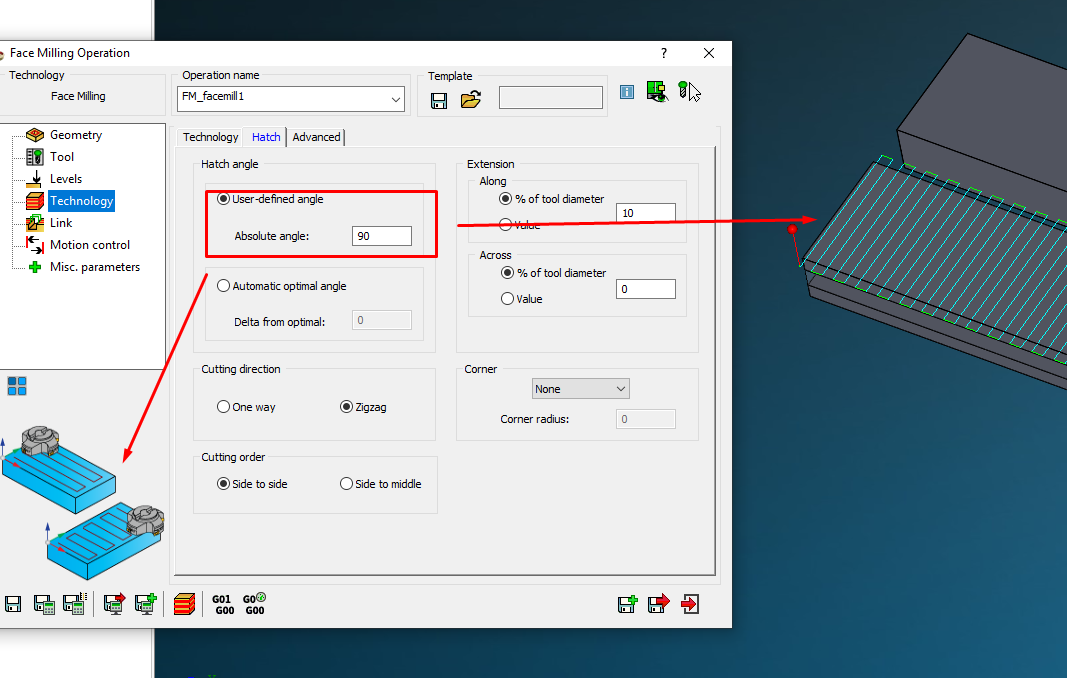Screen dimensions: 1067x678
Task: Click the Exit door icon at bottom right
Action: coord(690,604)
